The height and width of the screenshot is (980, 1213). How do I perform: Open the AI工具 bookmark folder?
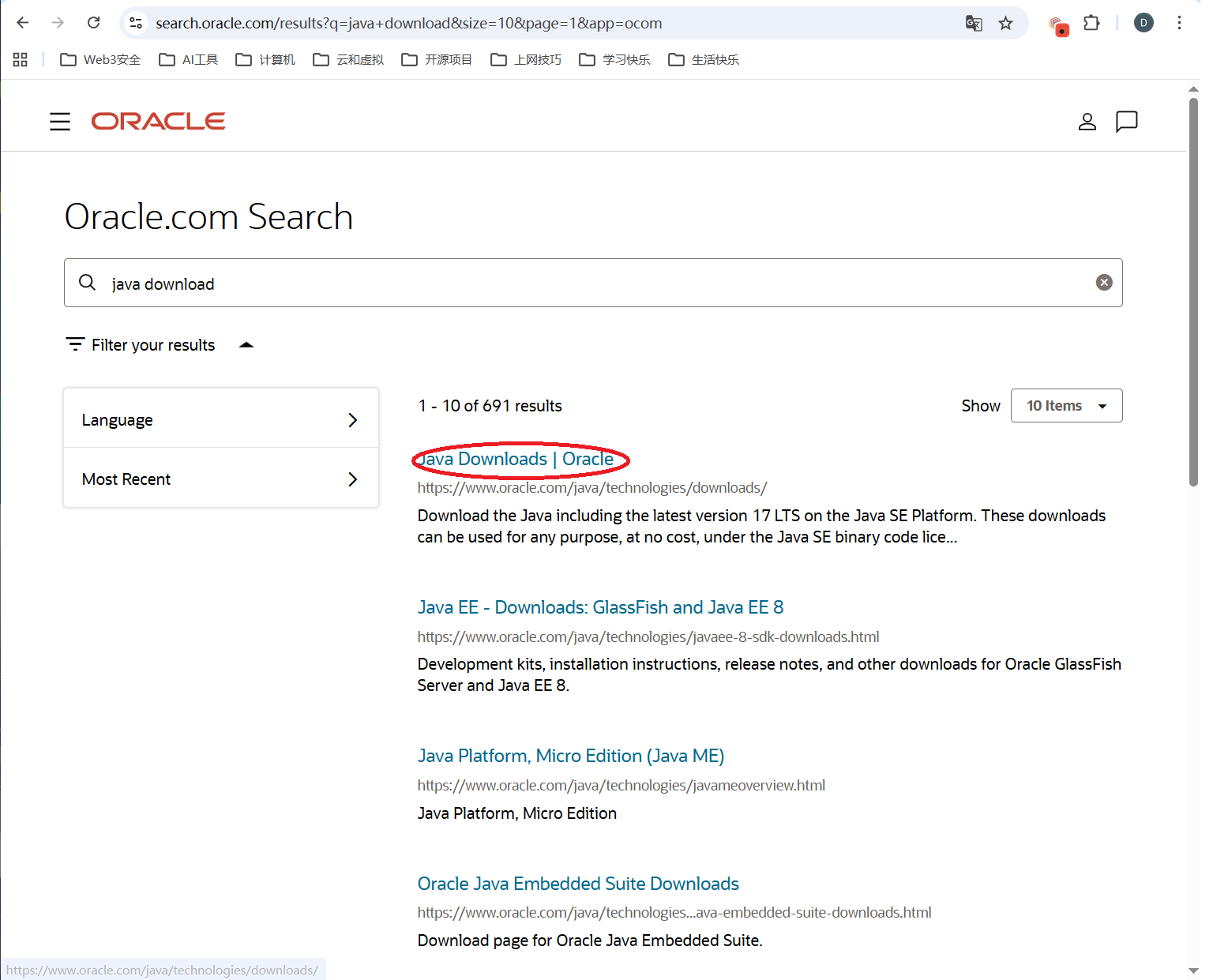(189, 60)
